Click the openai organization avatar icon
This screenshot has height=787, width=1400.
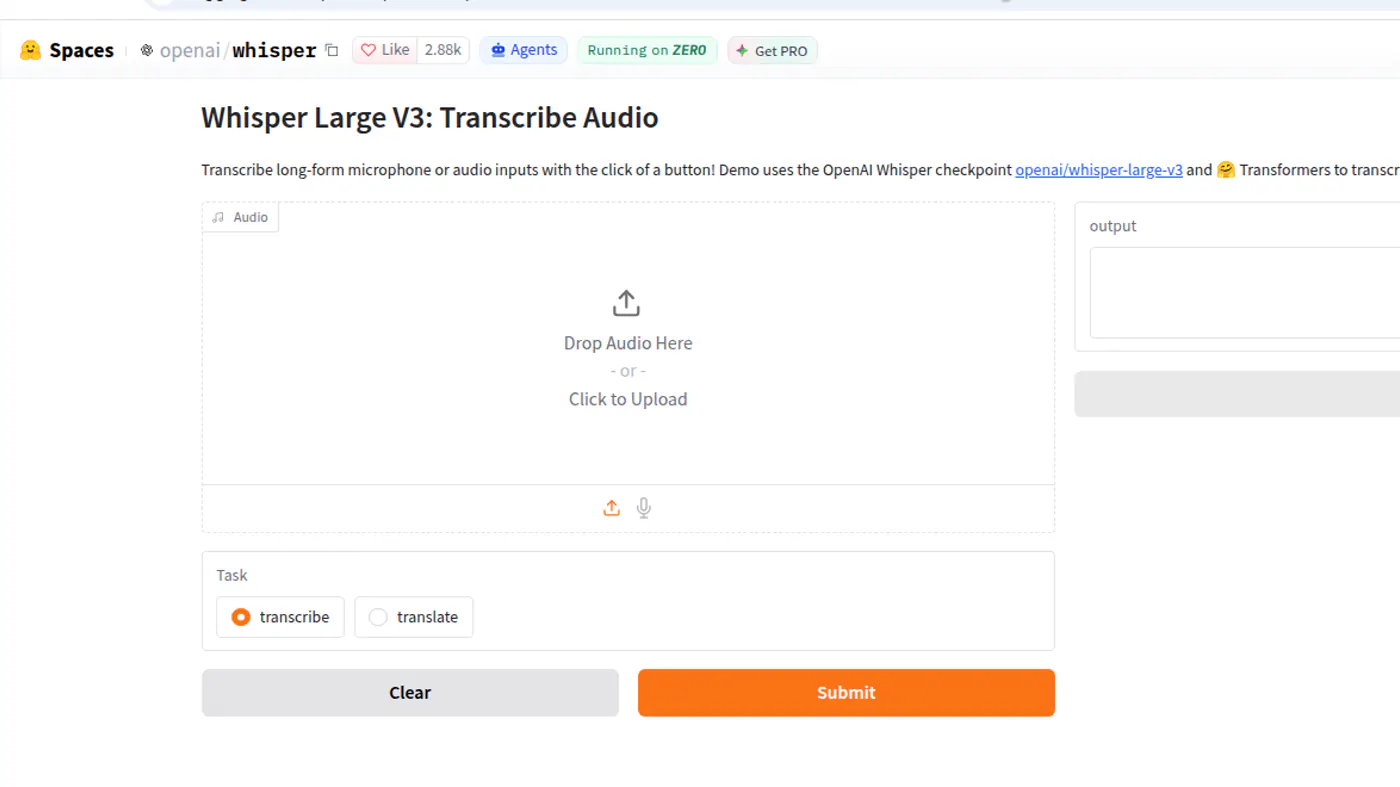[x=147, y=50]
